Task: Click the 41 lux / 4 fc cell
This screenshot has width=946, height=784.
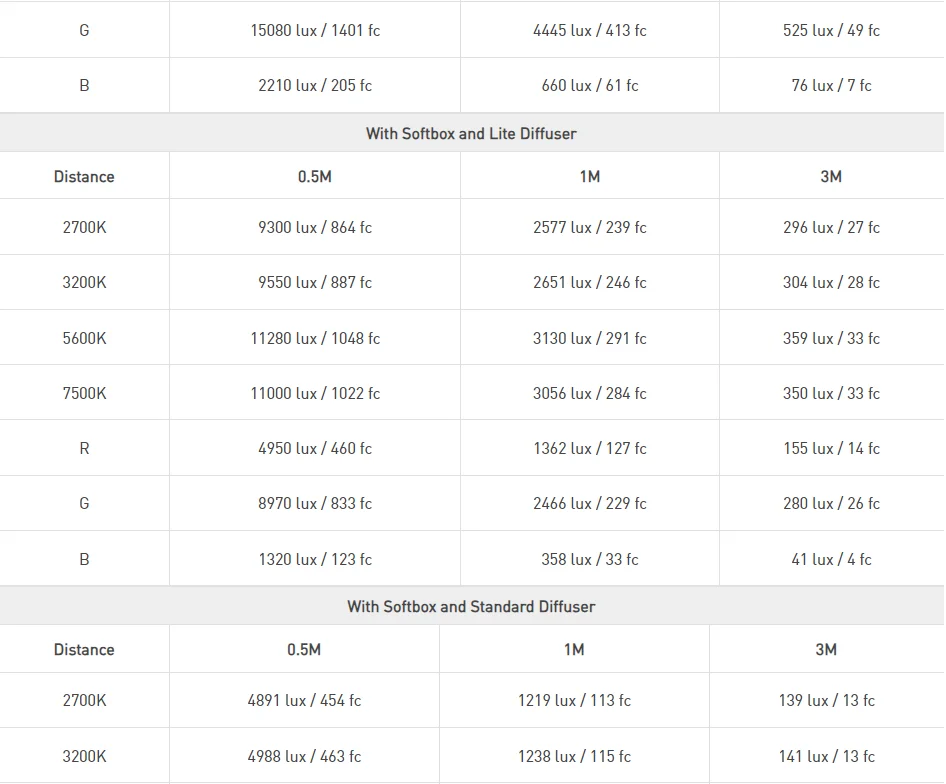Action: [x=831, y=559]
